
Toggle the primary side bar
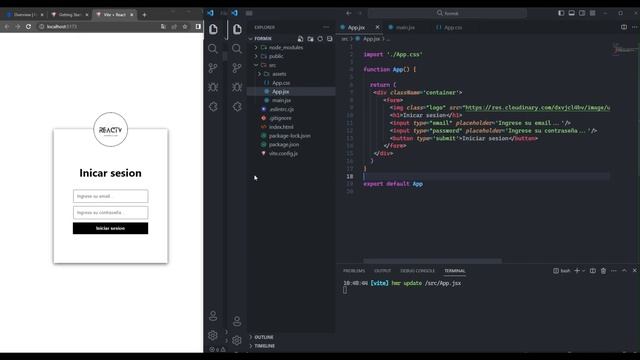[561, 13]
